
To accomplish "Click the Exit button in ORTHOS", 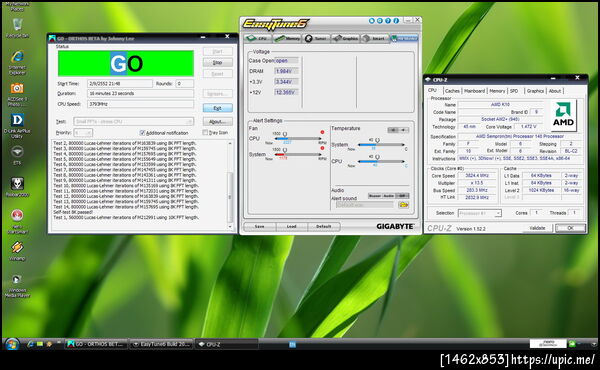I will click(x=217, y=108).
